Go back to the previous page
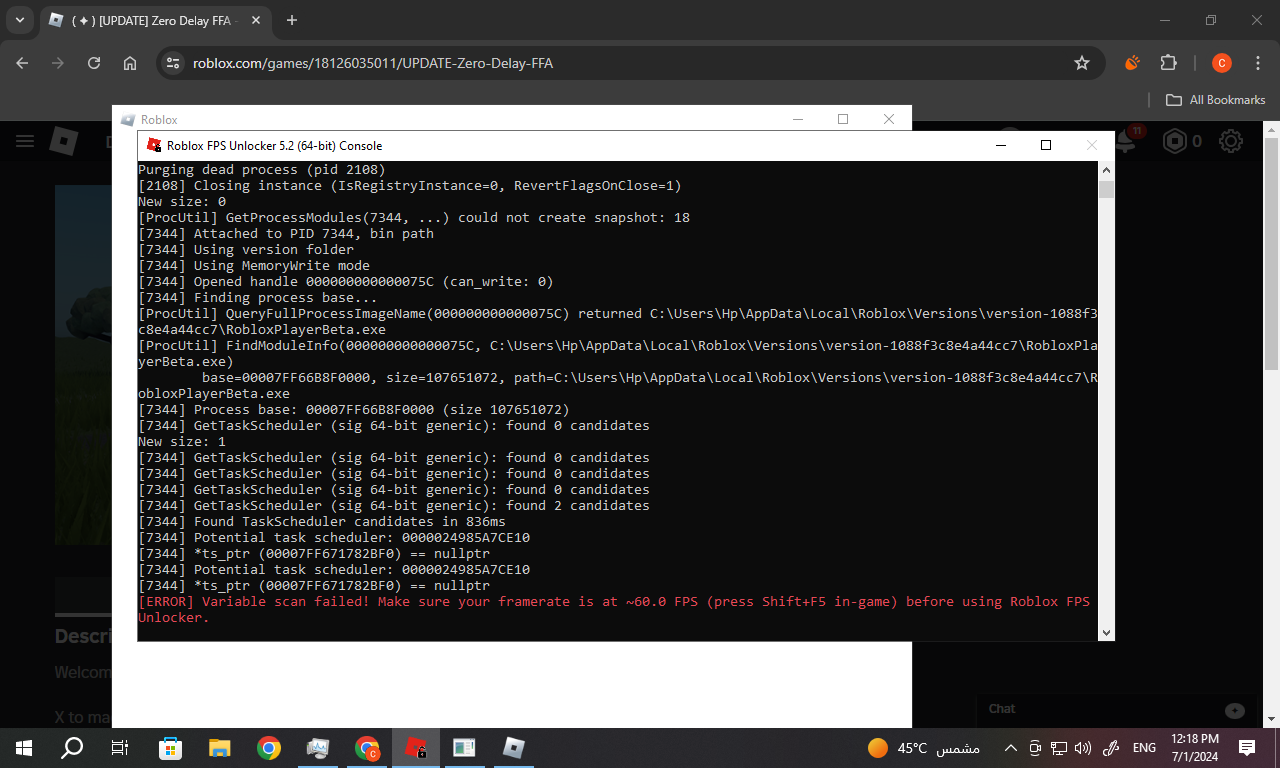The width and height of the screenshot is (1280, 768). pyautogui.click(x=23, y=63)
